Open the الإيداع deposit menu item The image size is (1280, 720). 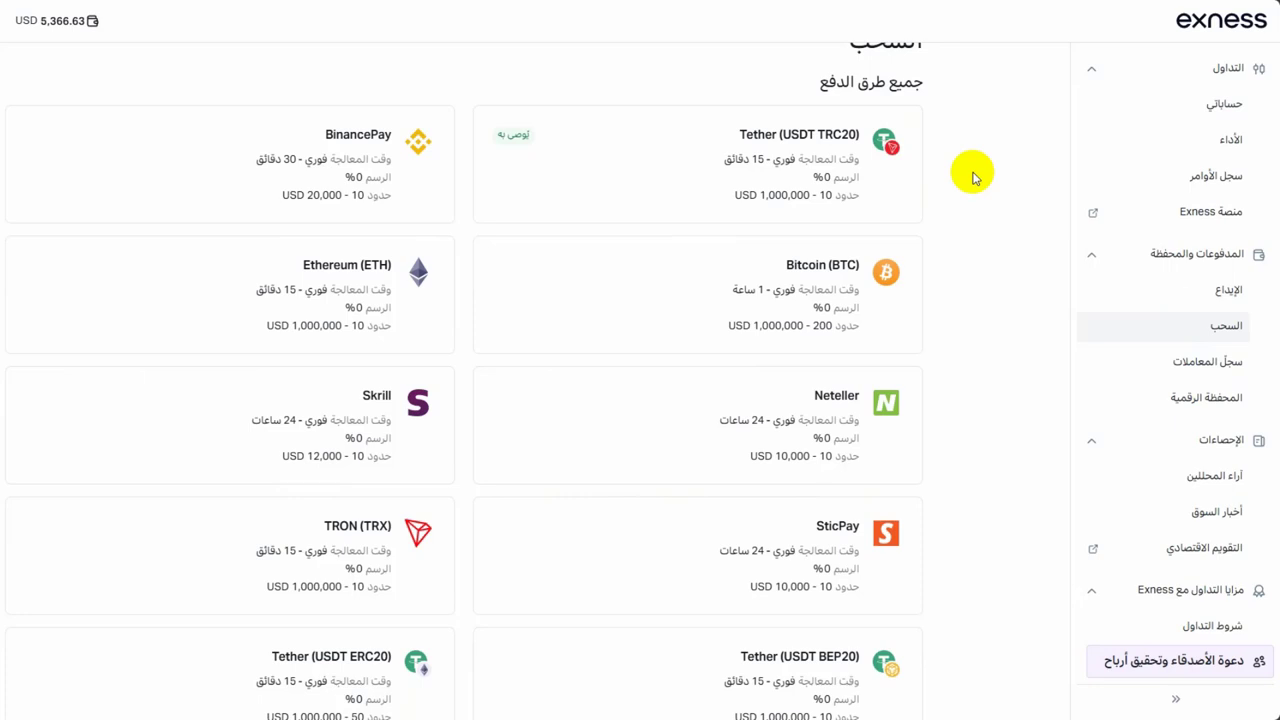pos(1229,290)
